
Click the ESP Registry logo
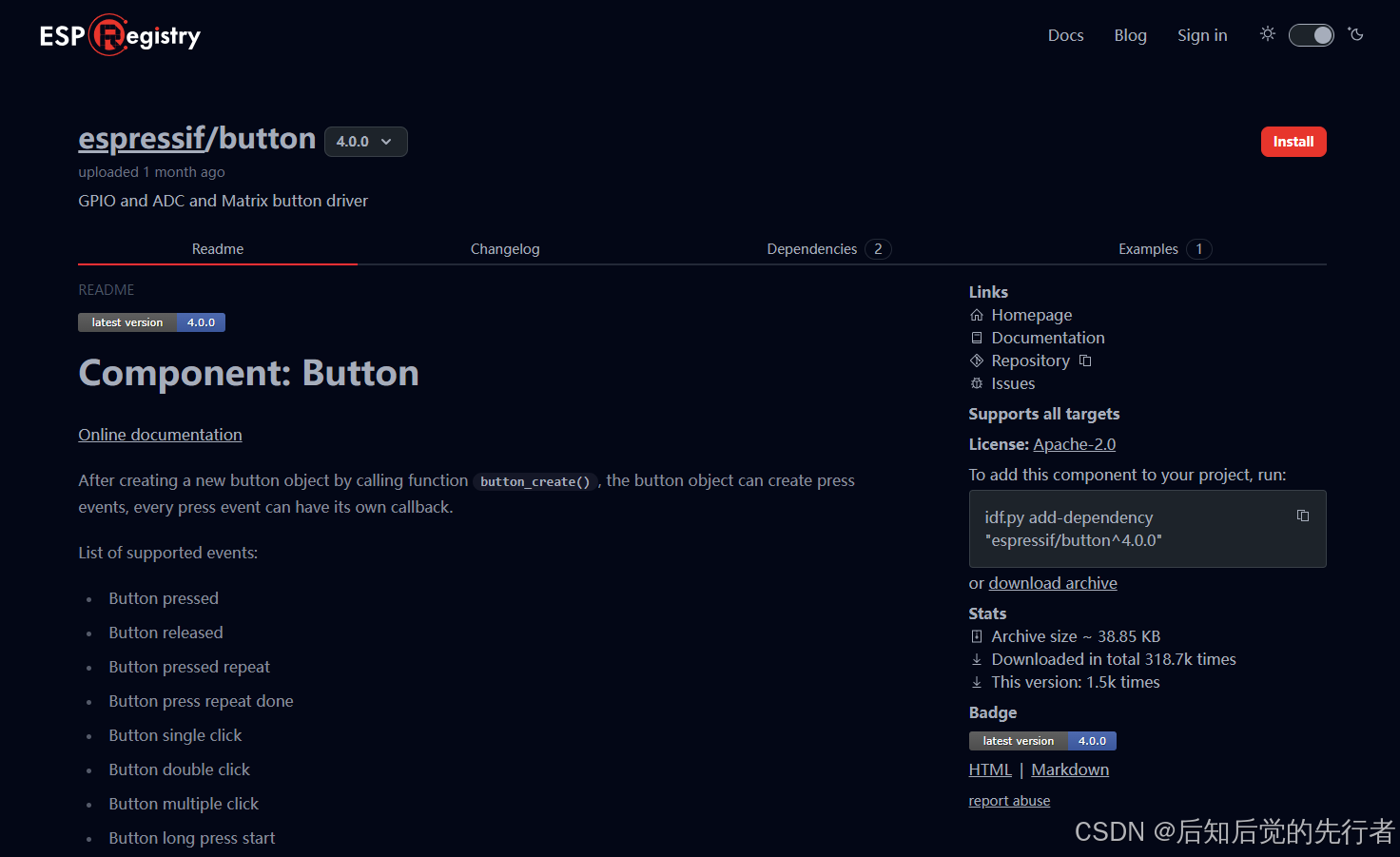(120, 35)
